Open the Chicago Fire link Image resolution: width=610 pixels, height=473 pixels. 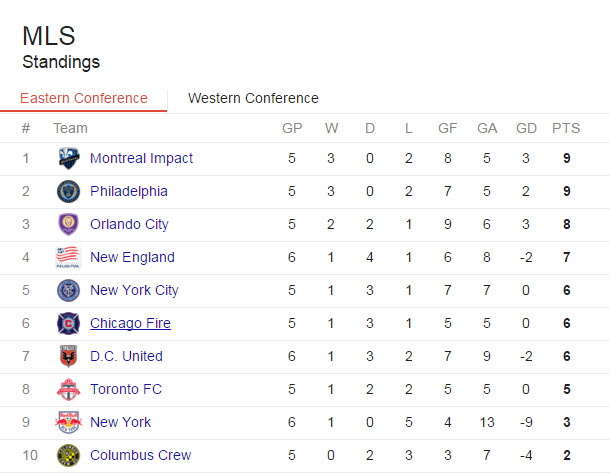click(x=130, y=323)
